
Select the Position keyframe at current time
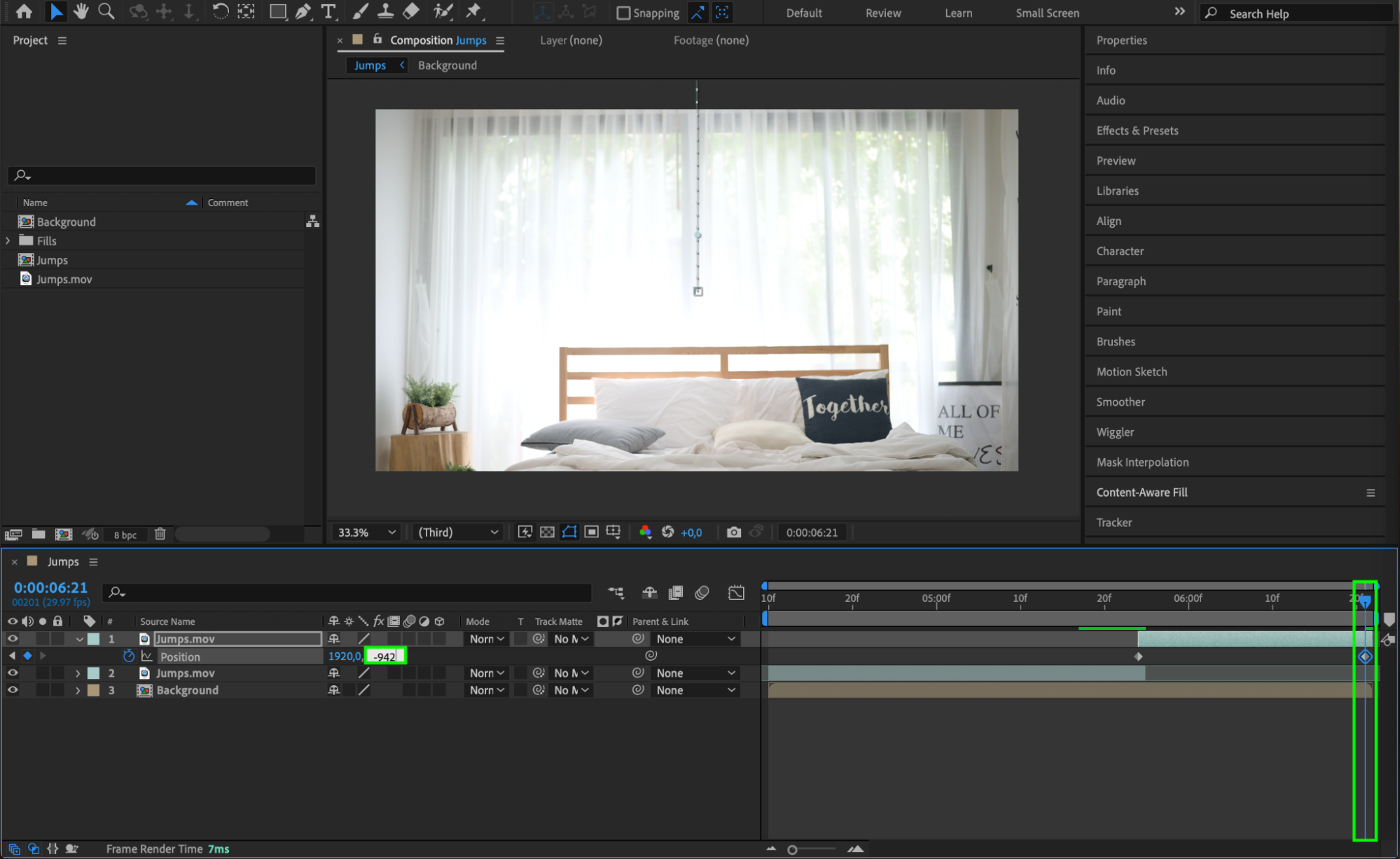coord(1365,657)
